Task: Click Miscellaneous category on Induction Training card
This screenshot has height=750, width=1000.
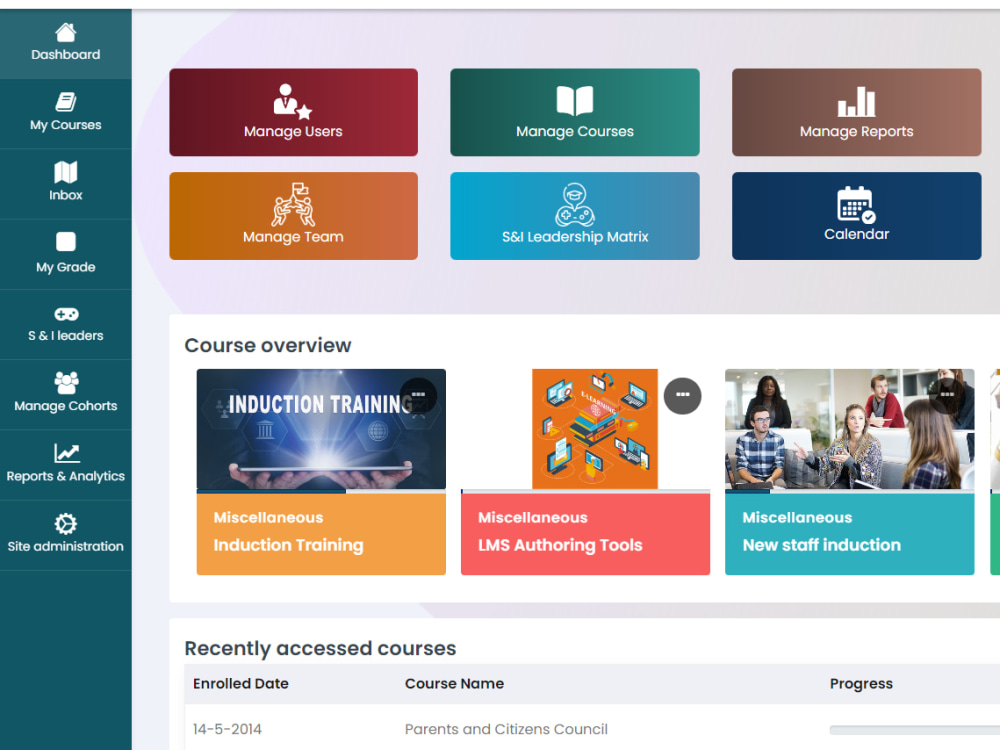Action: pos(268,518)
